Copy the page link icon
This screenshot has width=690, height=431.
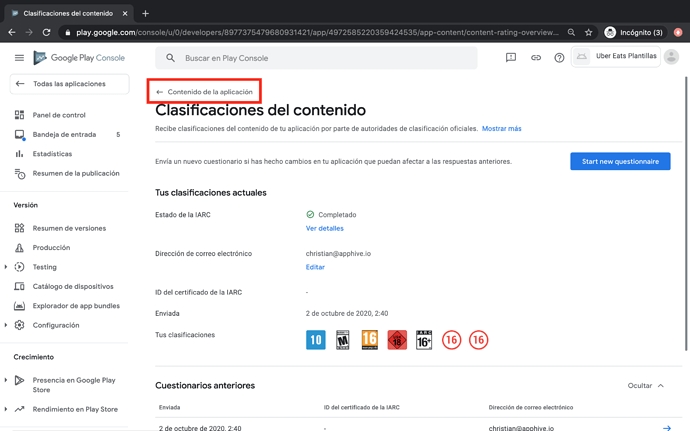pyautogui.click(x=536, y=58)
